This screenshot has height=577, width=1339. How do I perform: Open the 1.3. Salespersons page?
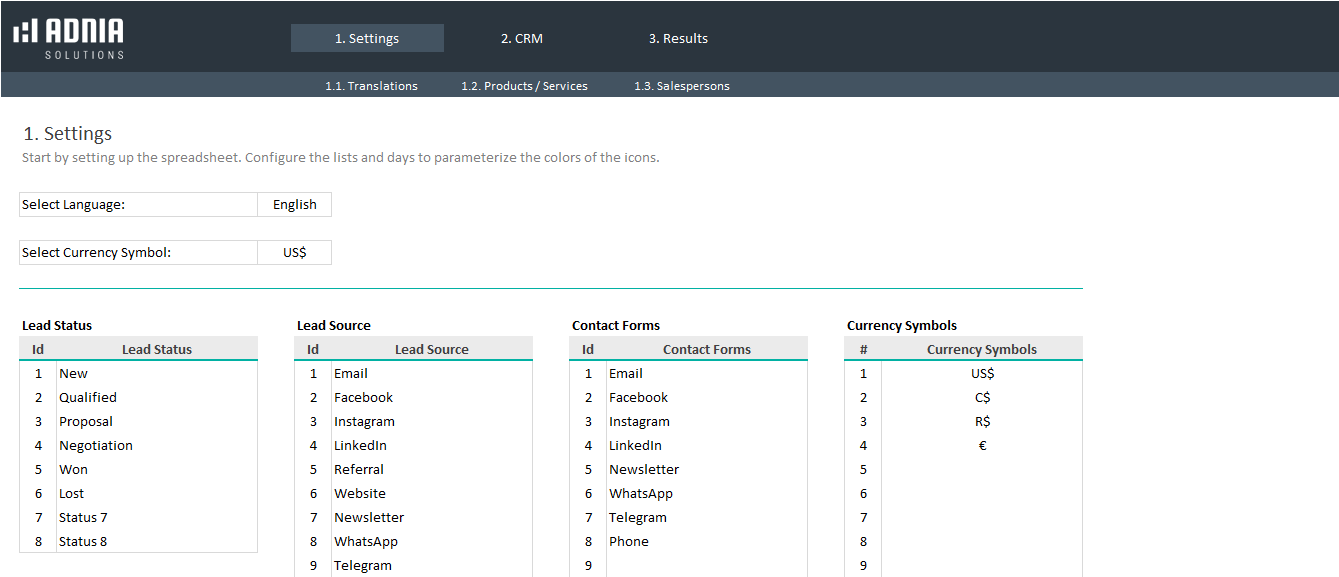681,86
